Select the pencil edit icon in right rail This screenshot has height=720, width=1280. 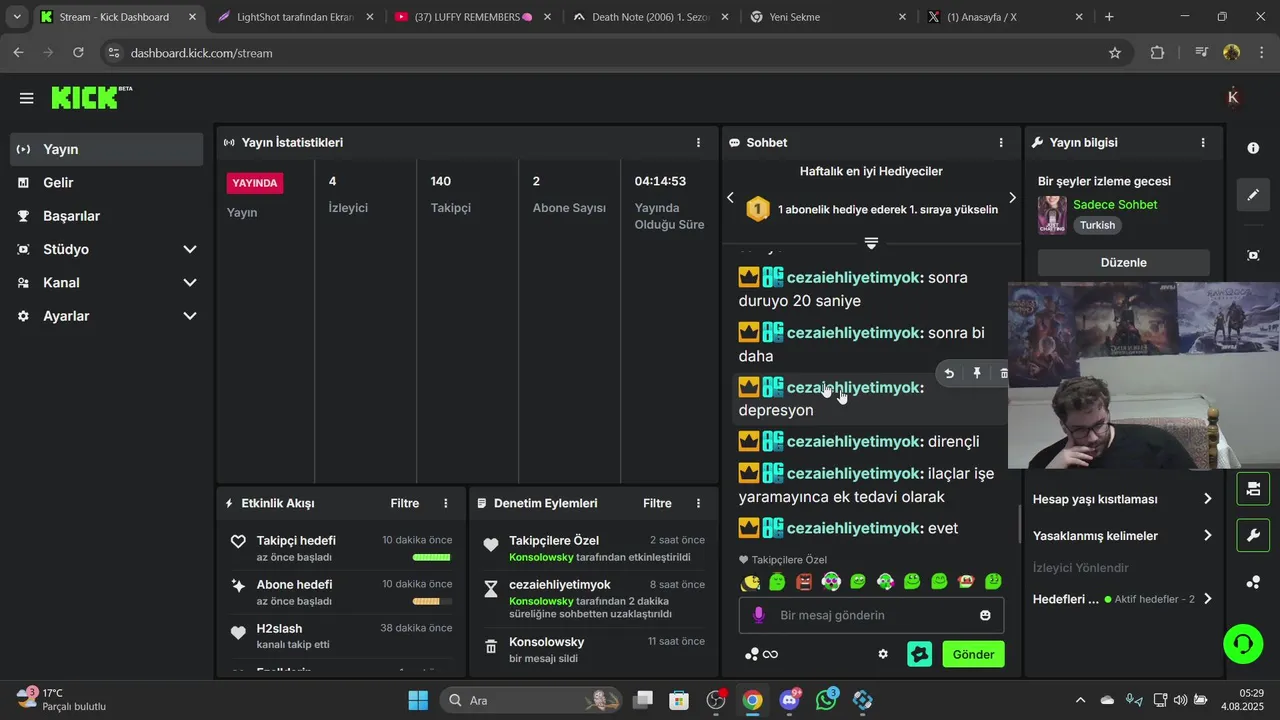coord(1253,195)
